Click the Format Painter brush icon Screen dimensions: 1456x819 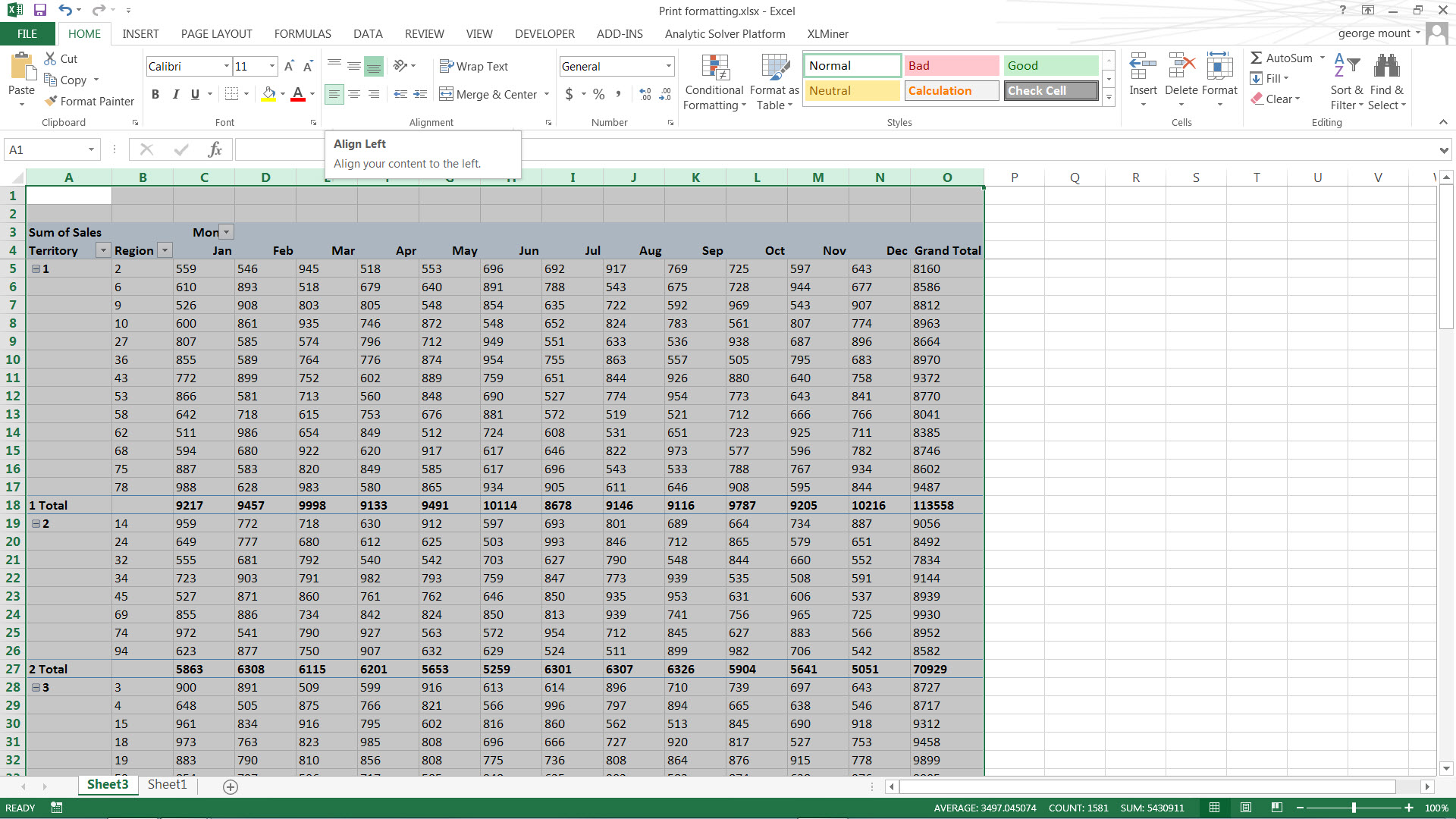pyautogui.click(x=51, y=101)
